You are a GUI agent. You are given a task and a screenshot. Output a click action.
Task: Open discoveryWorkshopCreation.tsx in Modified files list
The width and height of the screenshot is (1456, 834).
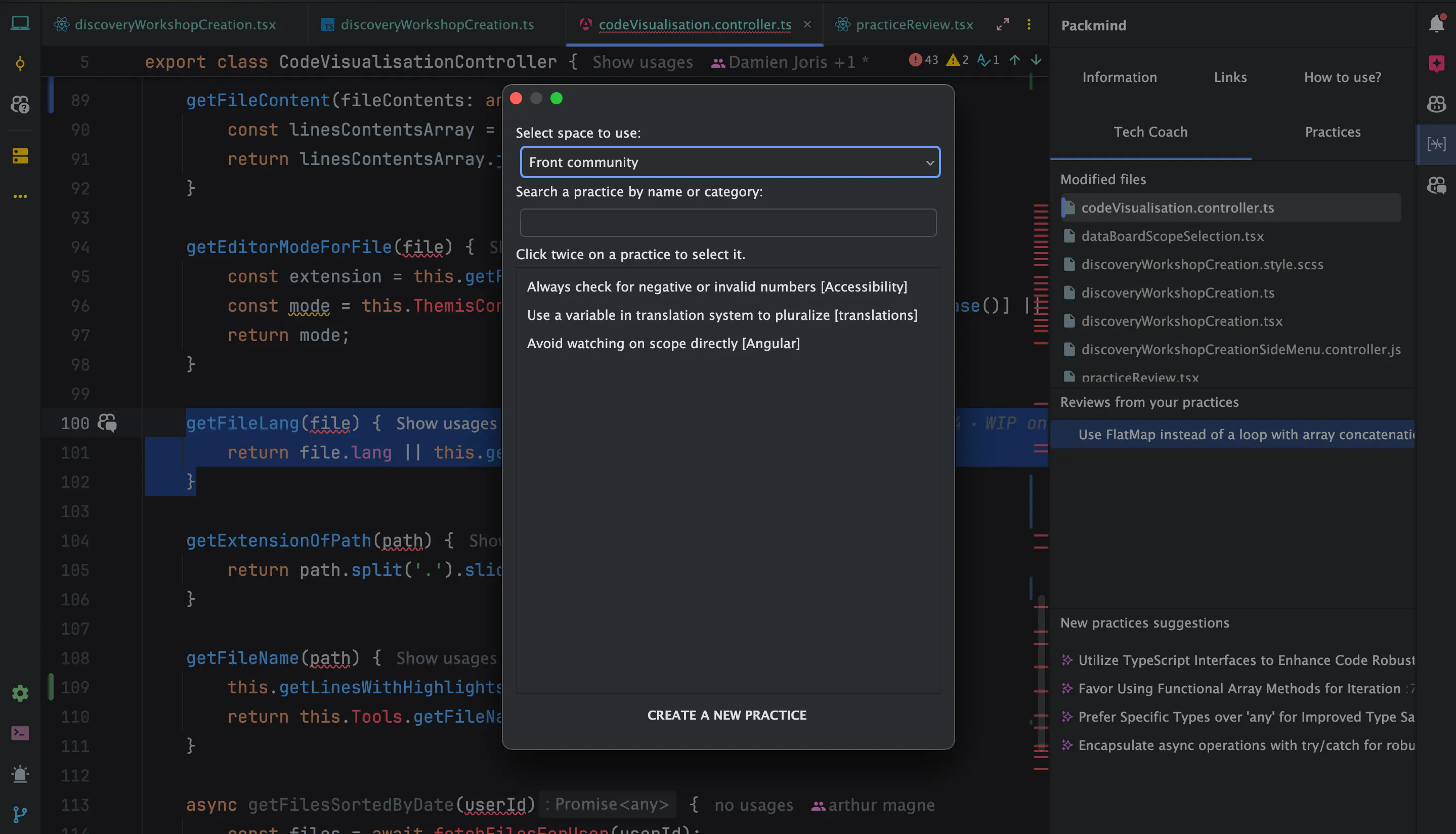[x=1230, y=321]
